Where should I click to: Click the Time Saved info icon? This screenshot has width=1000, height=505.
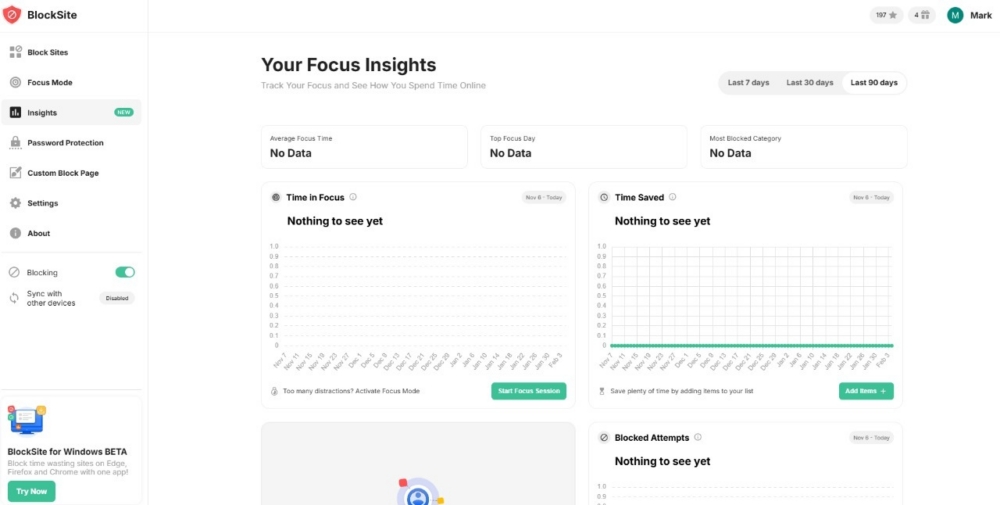(672, 197)
